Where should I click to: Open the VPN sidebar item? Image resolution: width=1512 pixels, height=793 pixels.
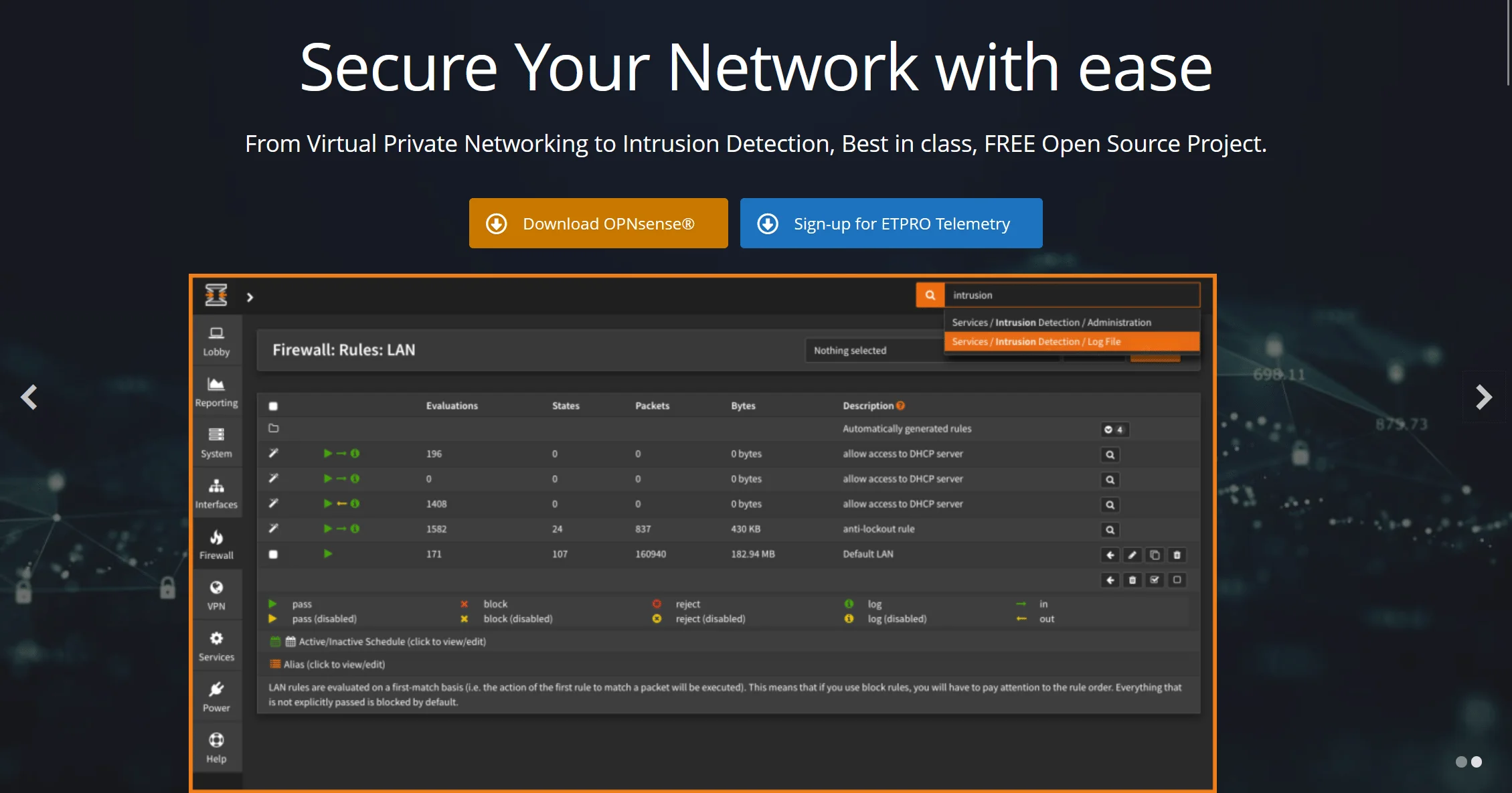(216, 596)
